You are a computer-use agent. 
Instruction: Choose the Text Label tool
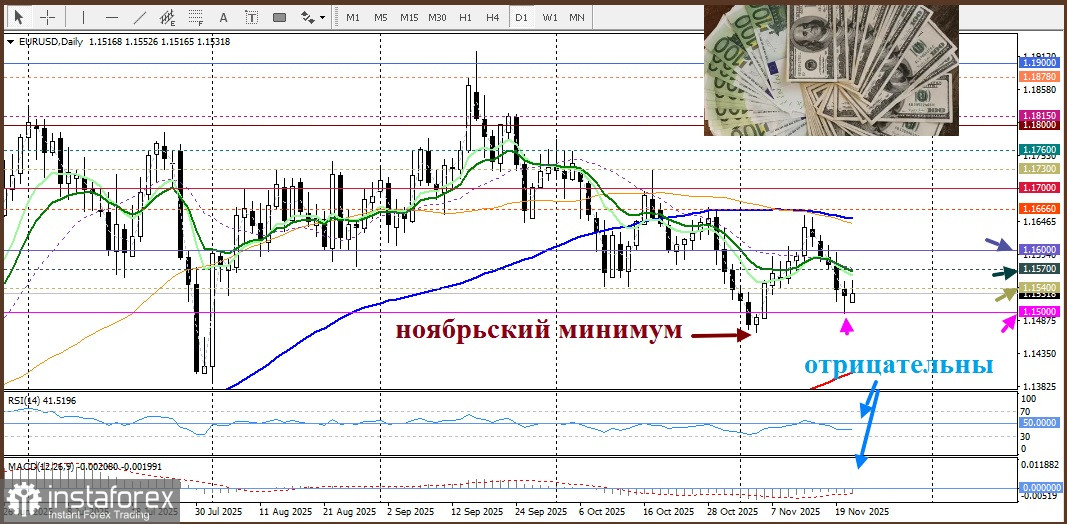pos(251,17)
